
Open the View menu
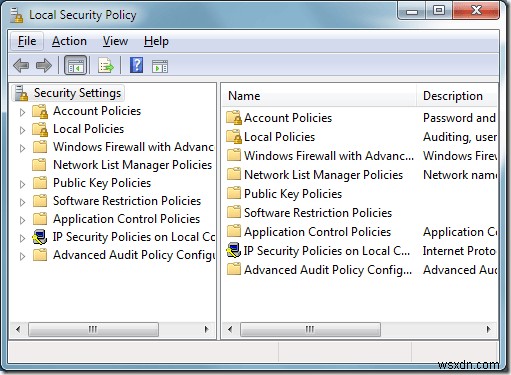point(115,41)
